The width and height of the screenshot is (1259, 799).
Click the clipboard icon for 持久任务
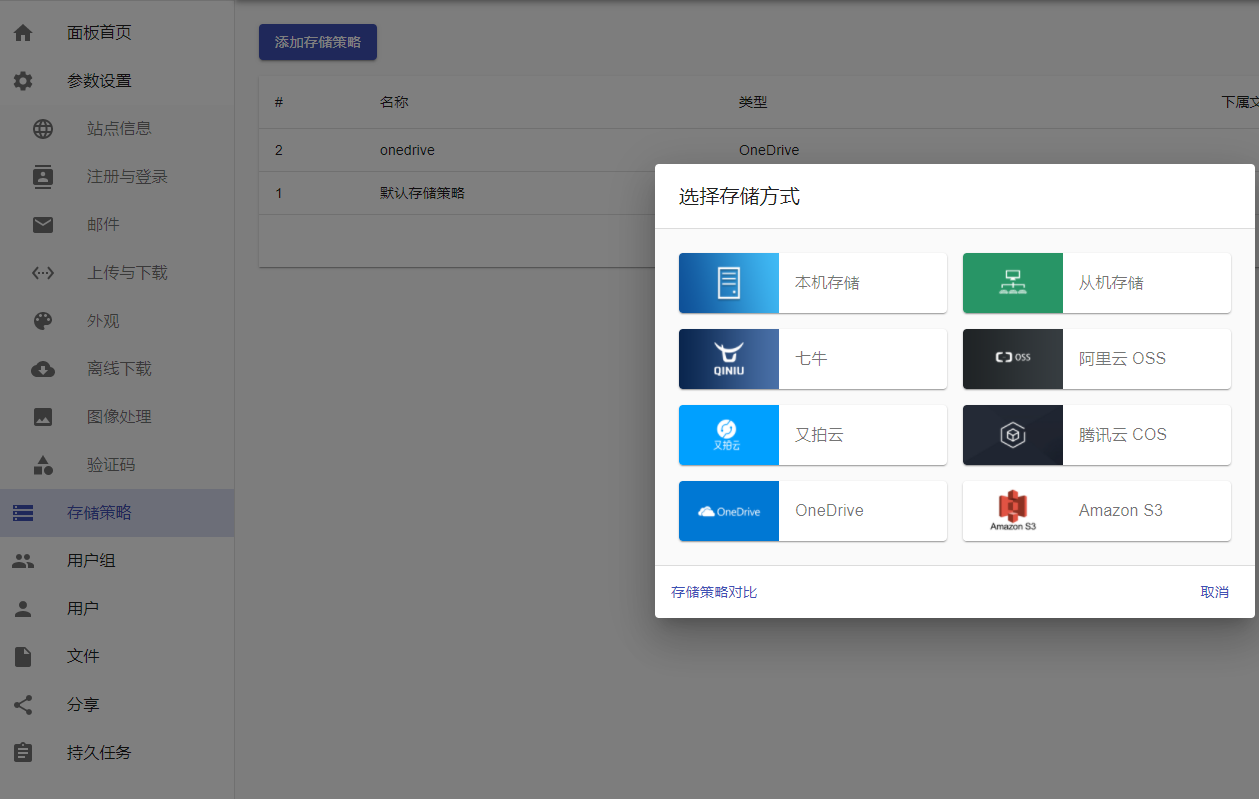[x=23, y=753]
